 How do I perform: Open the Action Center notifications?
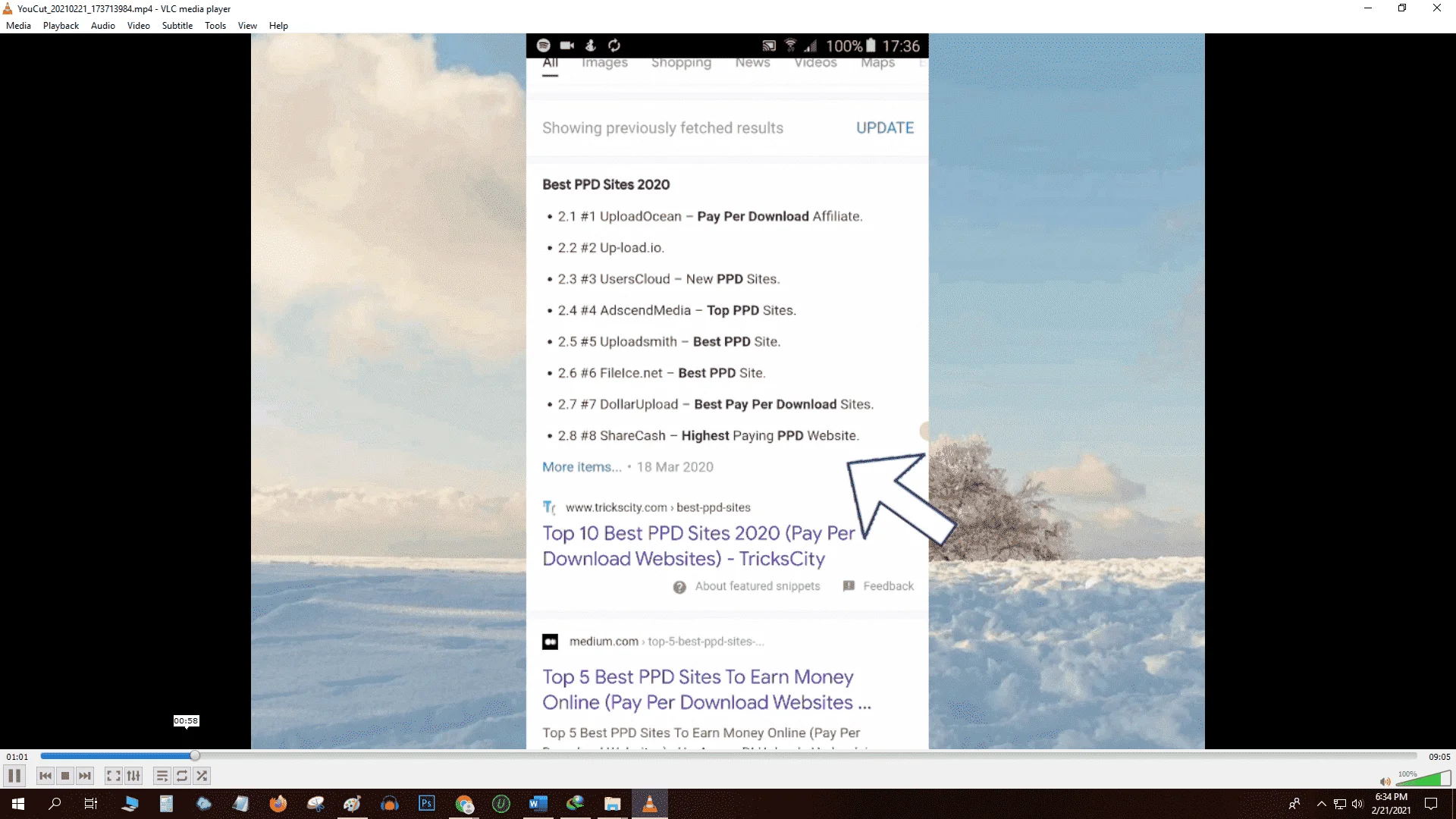pos(1431,804)
